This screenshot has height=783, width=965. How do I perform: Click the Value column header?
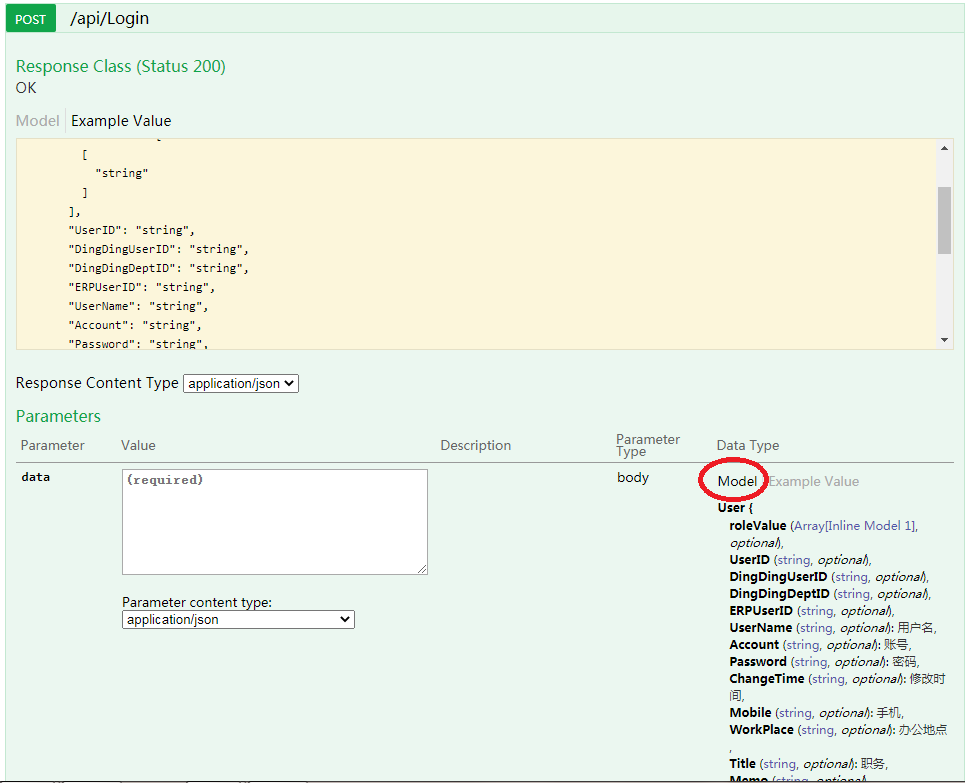point(138,445)
